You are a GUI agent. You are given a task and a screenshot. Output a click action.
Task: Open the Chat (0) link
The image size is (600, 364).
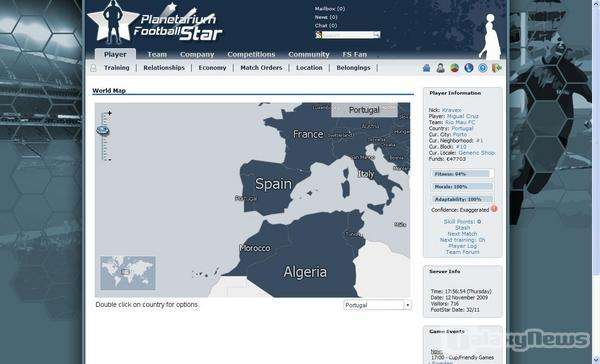326,25
